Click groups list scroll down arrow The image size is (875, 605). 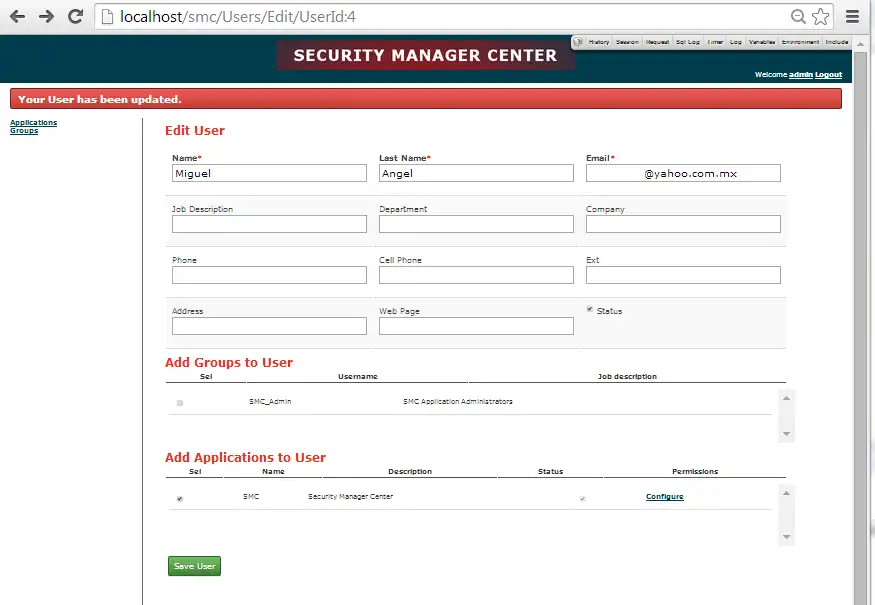coord(786,434)
